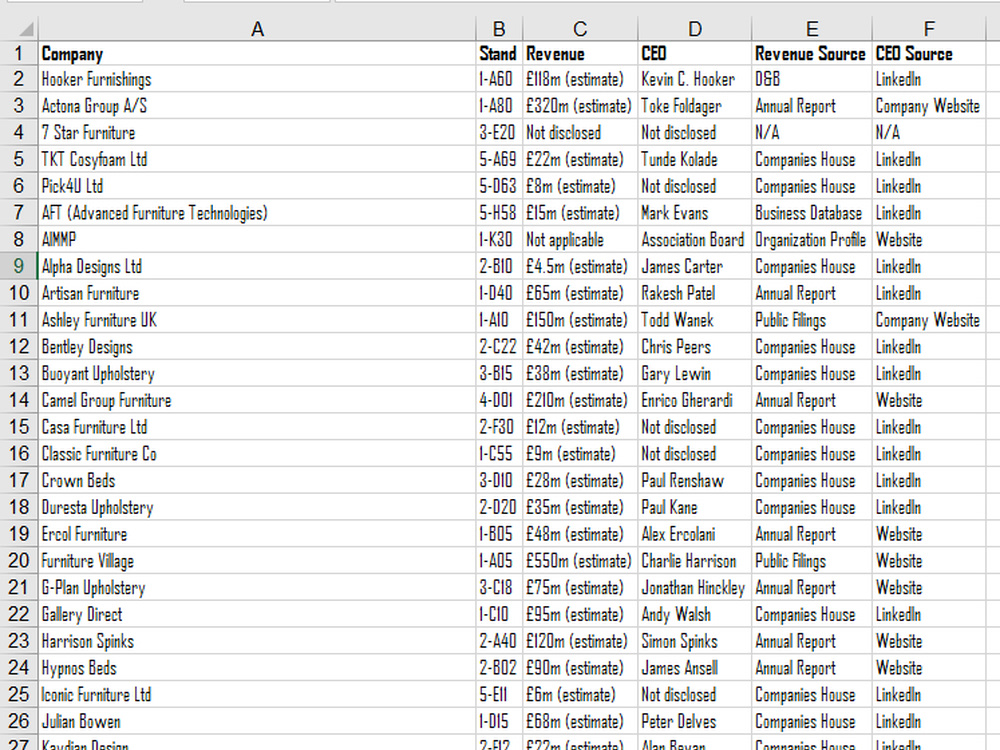The height and width of the screenshot is (750, 1000).
Task: Click the 'CEO' header cell
Action: (695, 53)
